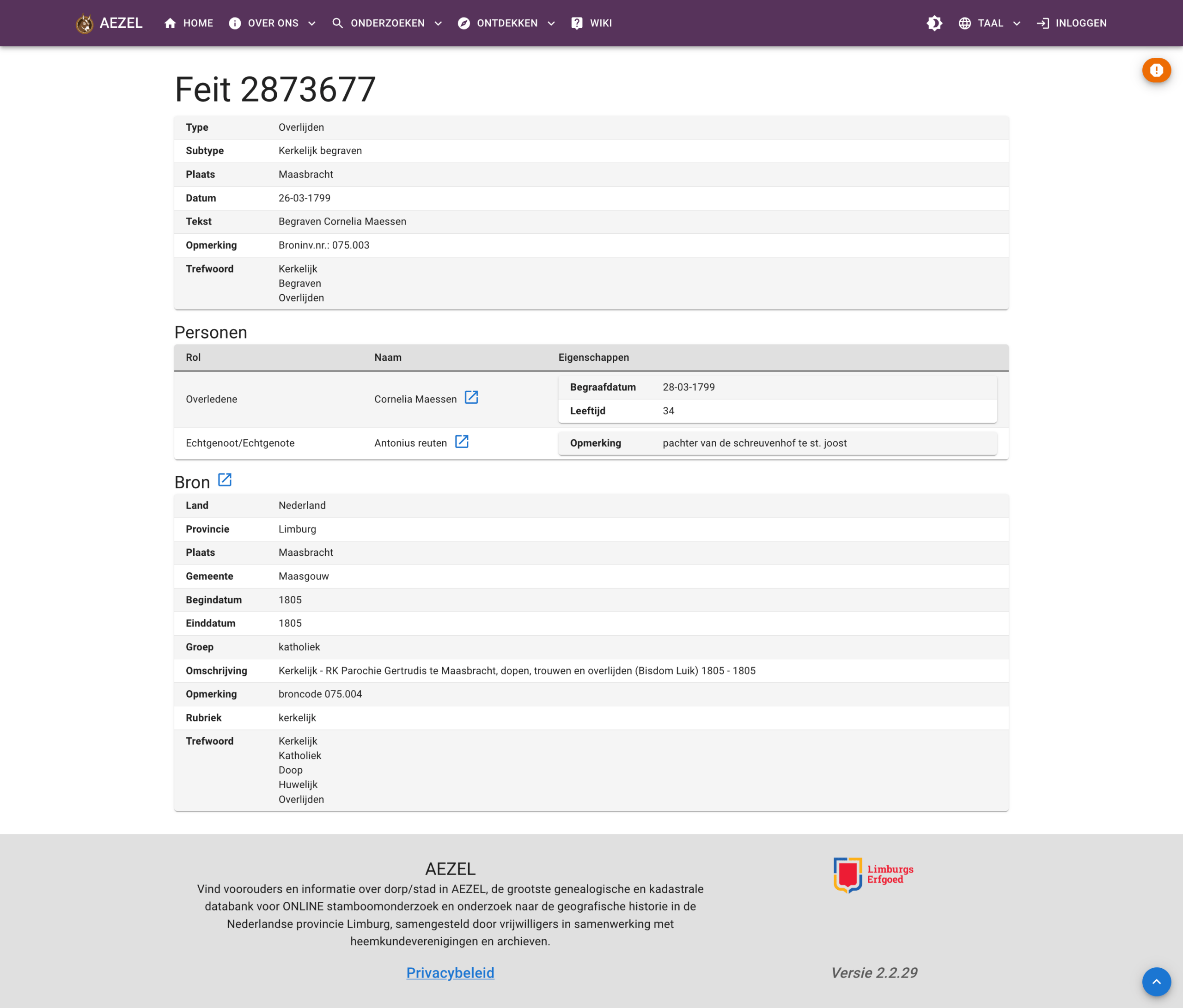This screenshot has width=1183, height=1008.
Task: Open the Privacybeleid link
Action: coord(450,972)
